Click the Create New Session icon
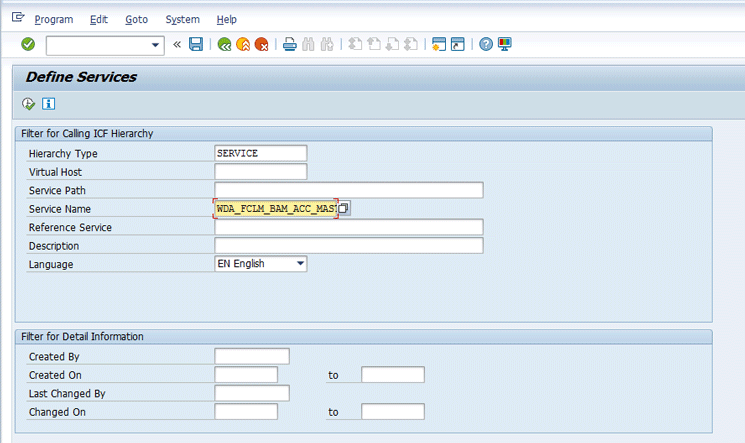Image resolution: width=745 pixels, height=443 pixels. tap(438, 44)
